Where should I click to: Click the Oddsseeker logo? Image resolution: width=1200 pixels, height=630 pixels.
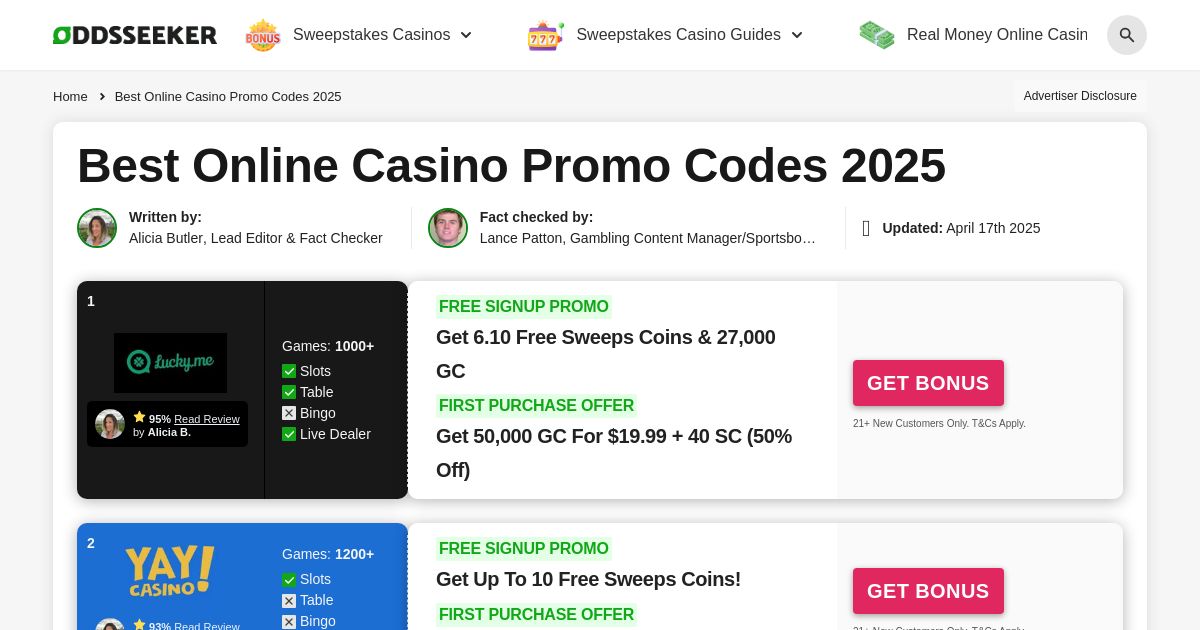(134, 34)
